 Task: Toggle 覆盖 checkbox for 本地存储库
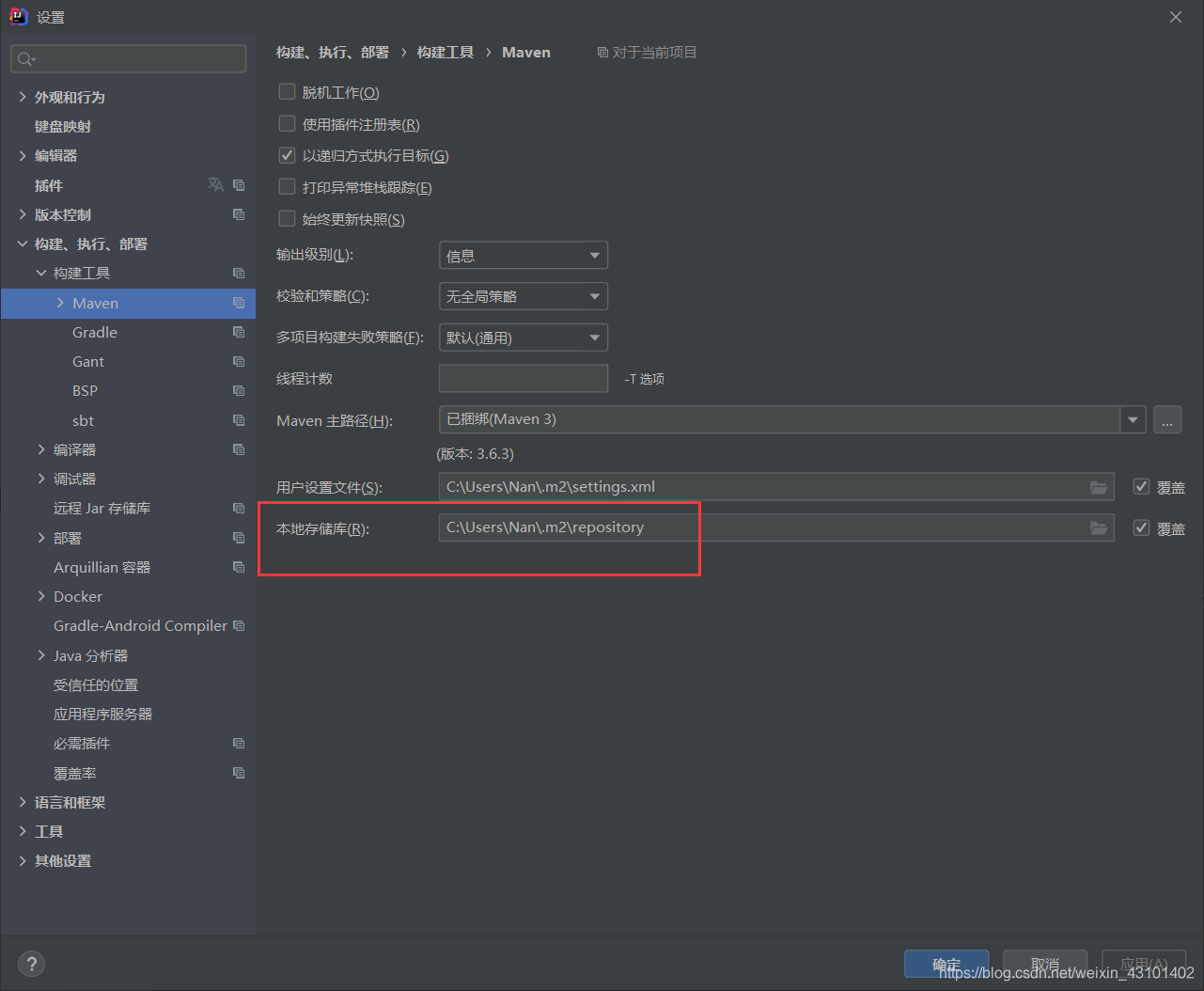(1141, 527)
